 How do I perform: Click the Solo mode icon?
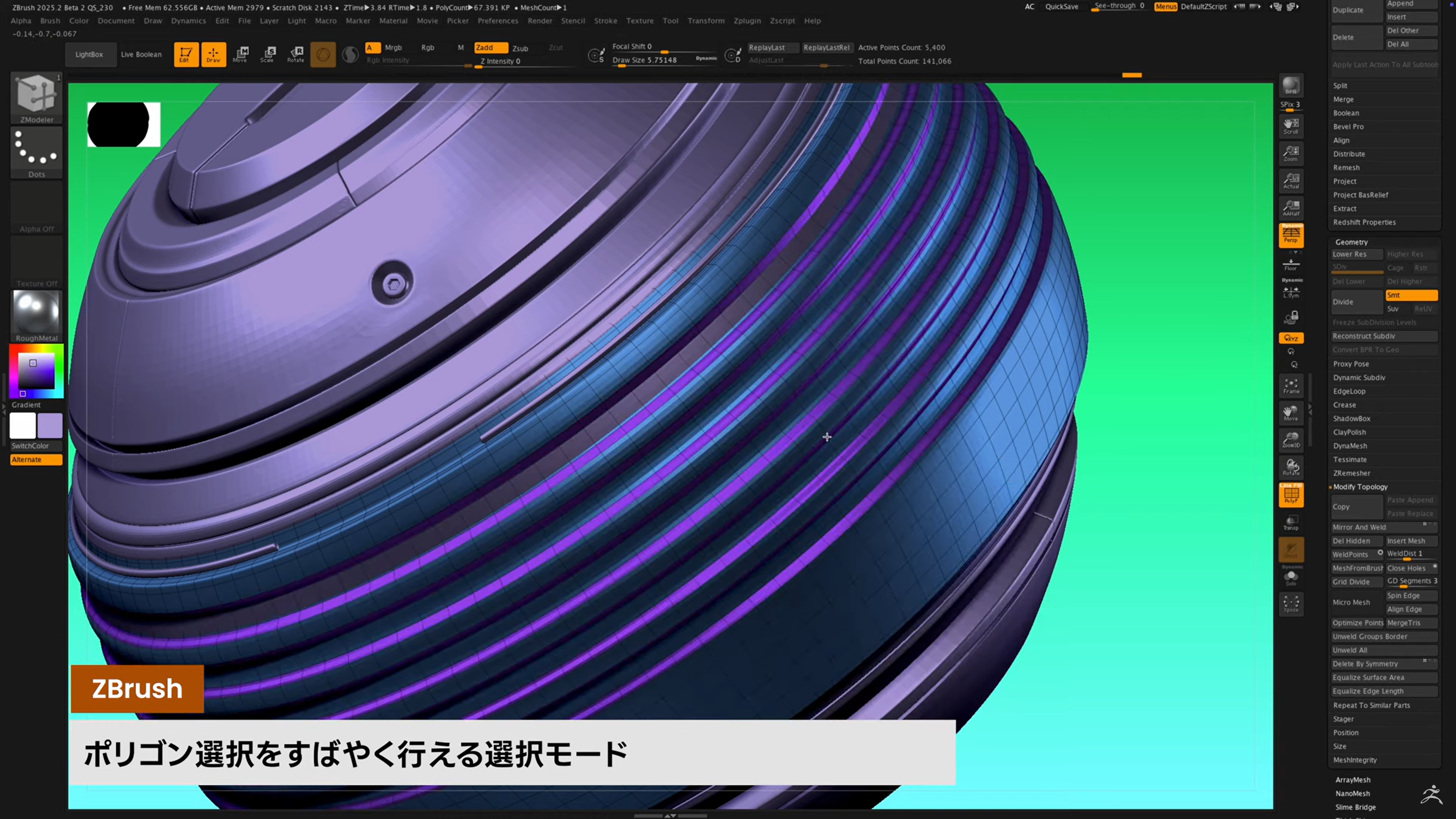tap(1291, 578)
